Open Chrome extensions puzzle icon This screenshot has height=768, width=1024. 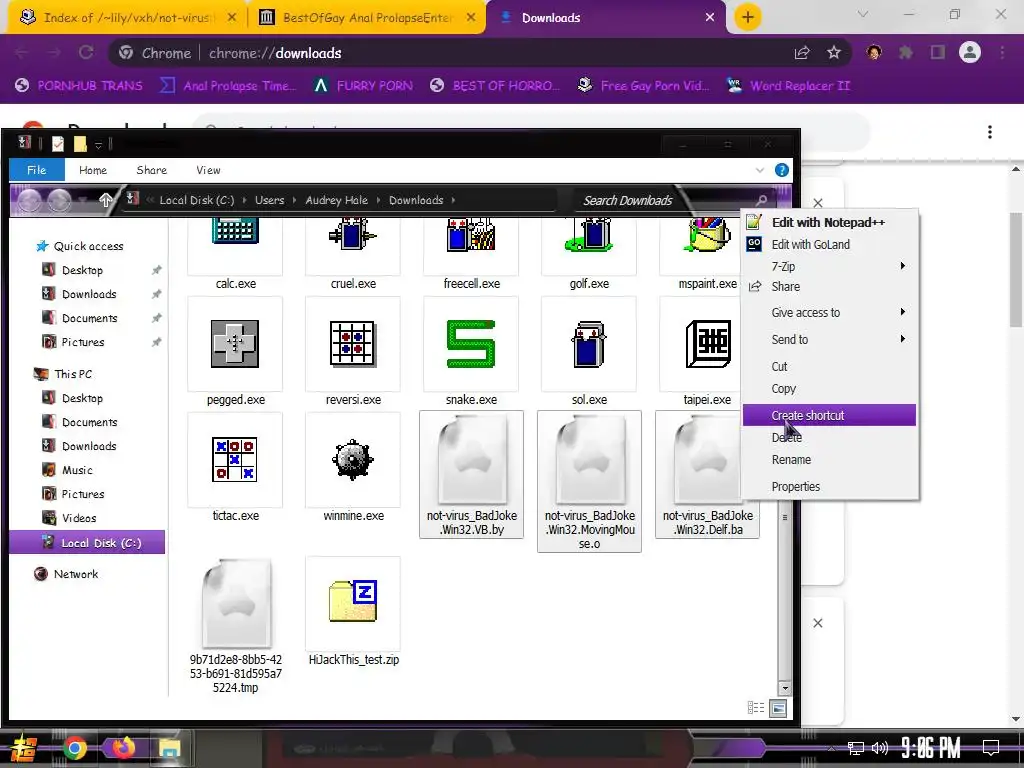pos(906,53)
